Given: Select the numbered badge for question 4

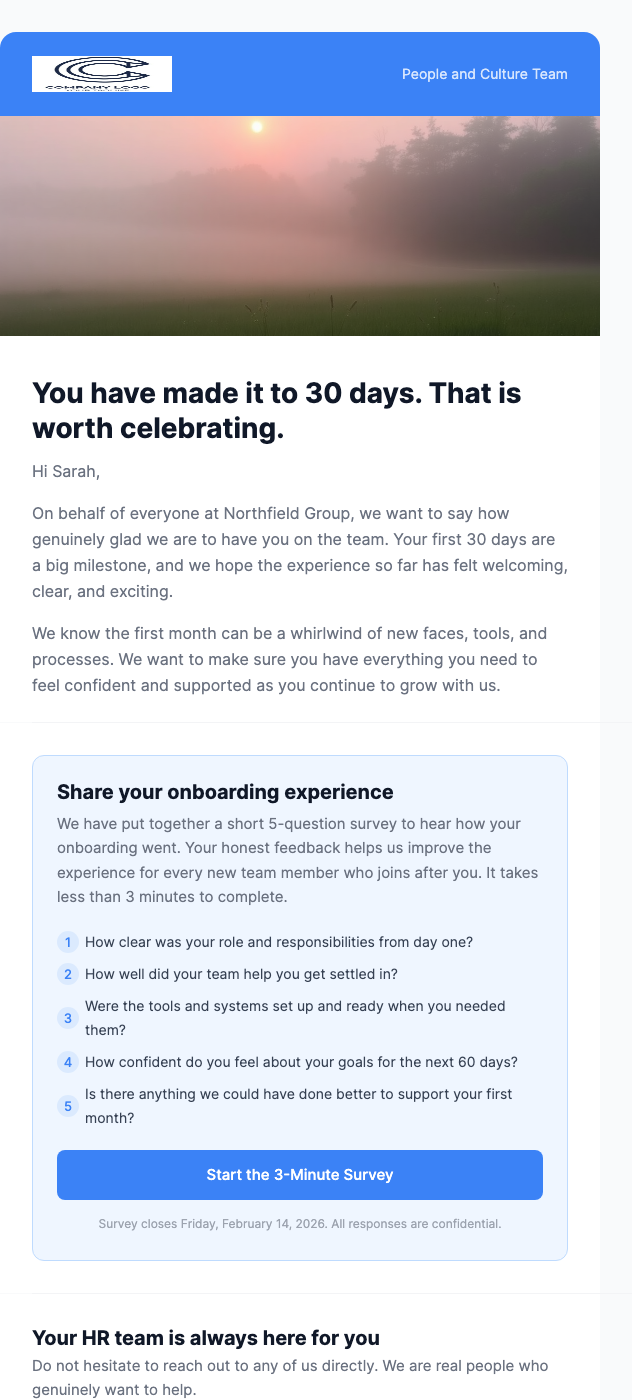Looking at the screenshot, I should [x=68, y=1062].
